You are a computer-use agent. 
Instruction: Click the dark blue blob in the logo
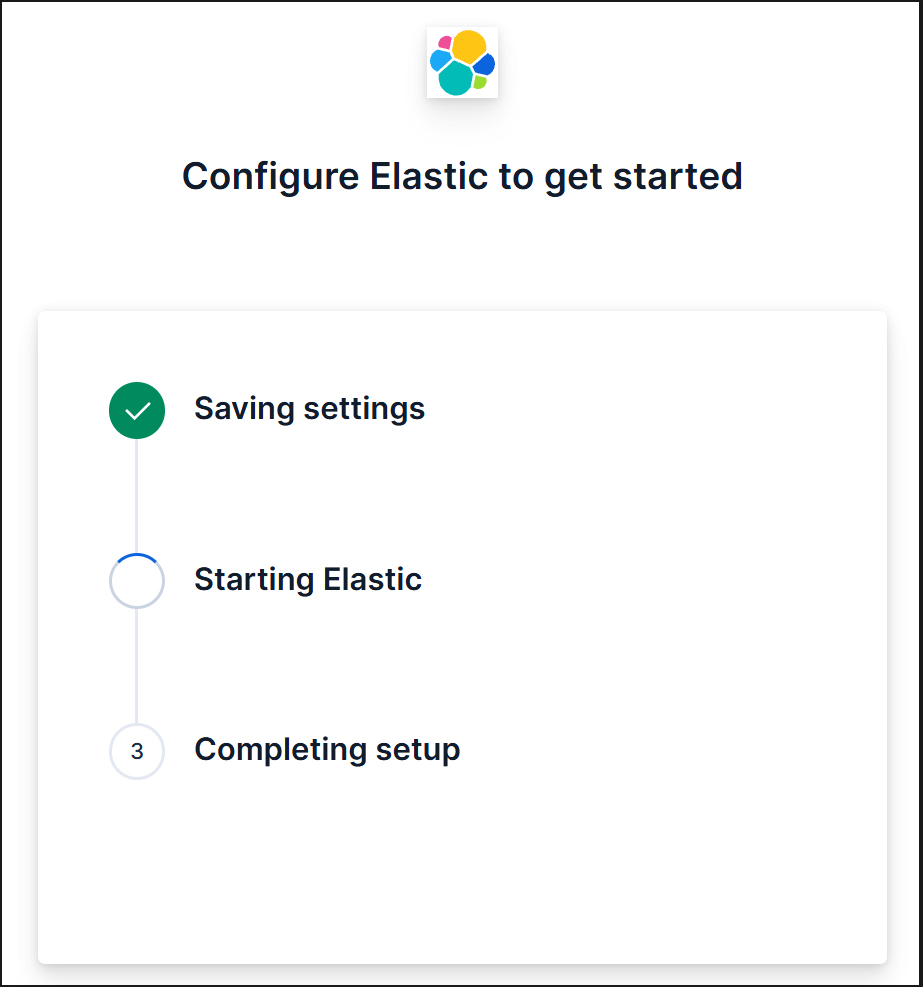coord(485,64)
